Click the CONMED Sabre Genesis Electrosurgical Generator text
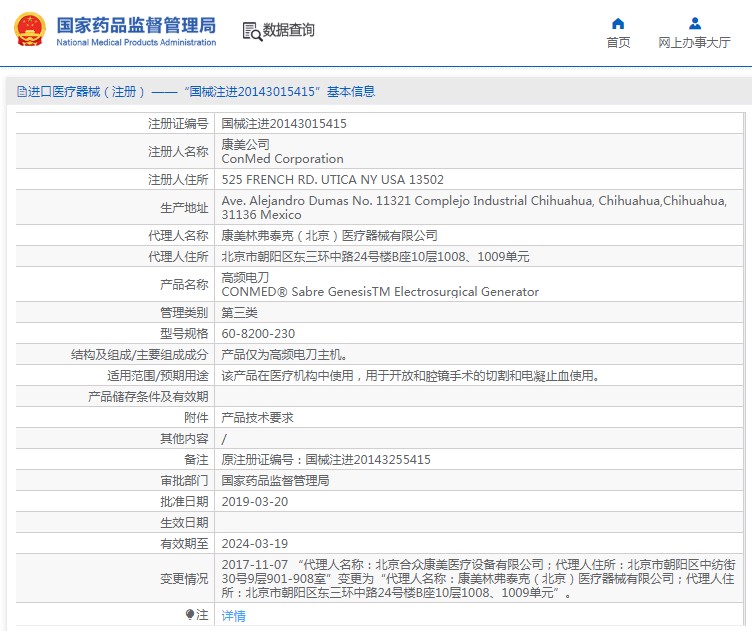Screen dimensions: 752x631 (380, 292)
